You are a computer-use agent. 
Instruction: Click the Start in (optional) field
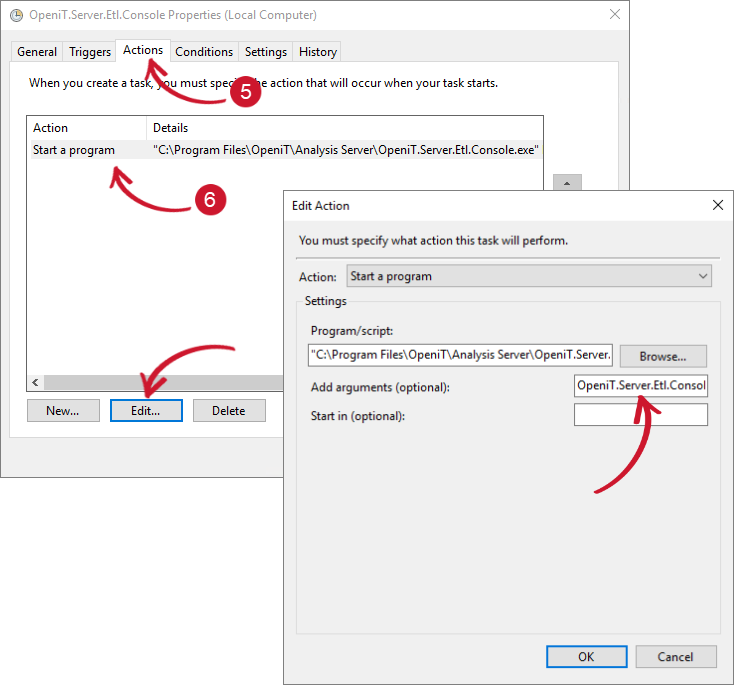(x=641, y=415)
